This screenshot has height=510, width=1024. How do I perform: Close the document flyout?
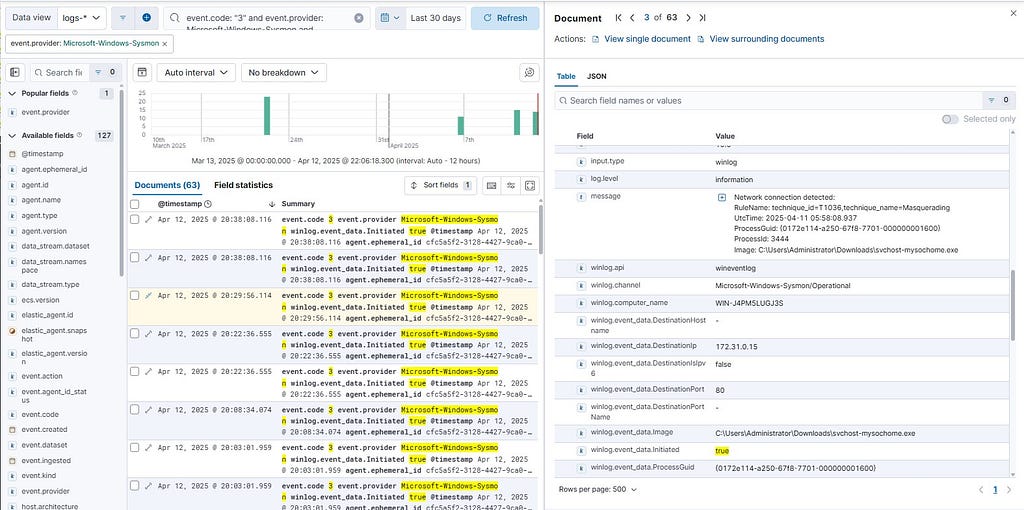(x=1013, y=12)
